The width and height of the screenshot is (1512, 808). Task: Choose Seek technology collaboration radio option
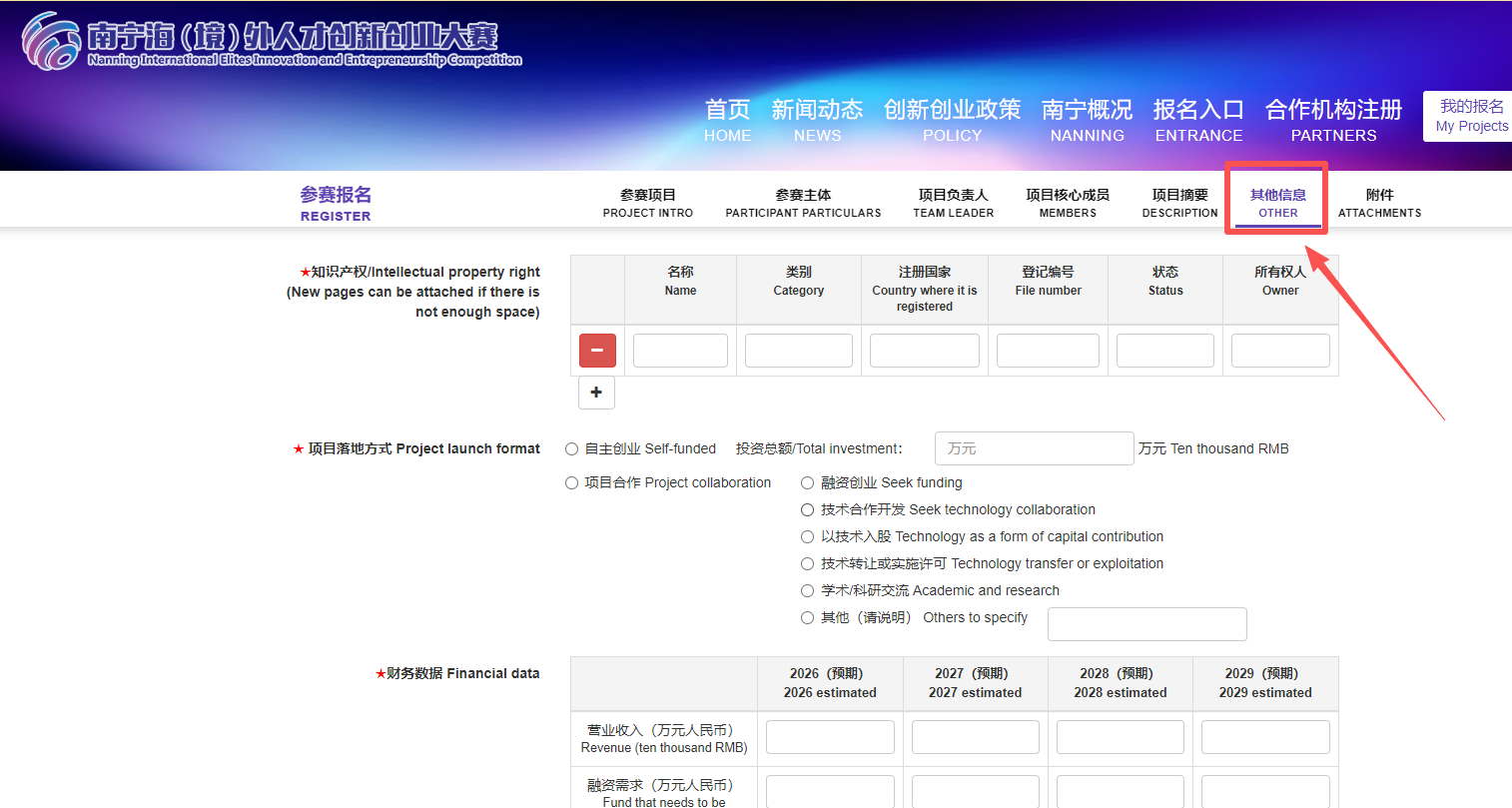(808, 510)
